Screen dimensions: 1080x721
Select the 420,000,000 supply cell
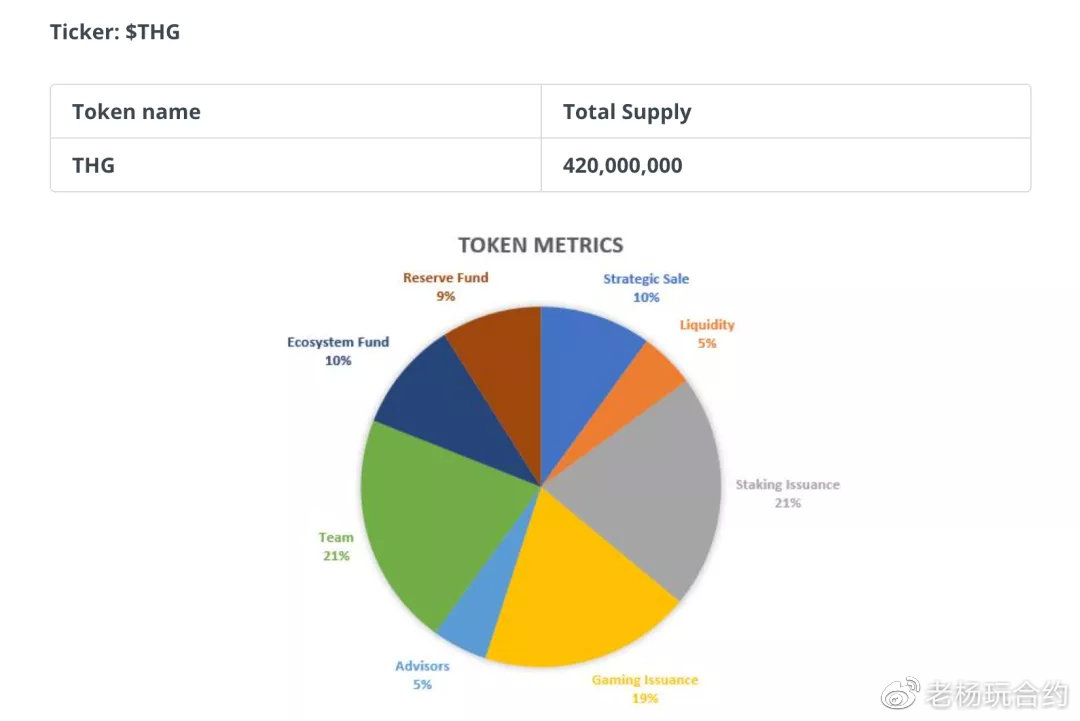point(786,165)
